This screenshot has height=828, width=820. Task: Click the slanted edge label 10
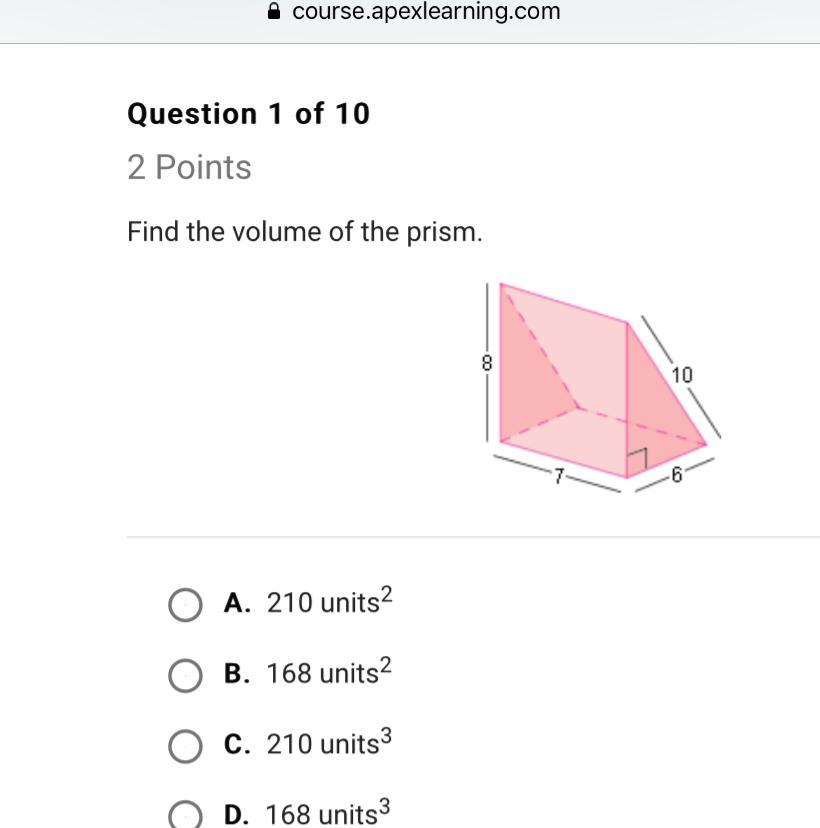pyautogui.click(x=682, y=375)
